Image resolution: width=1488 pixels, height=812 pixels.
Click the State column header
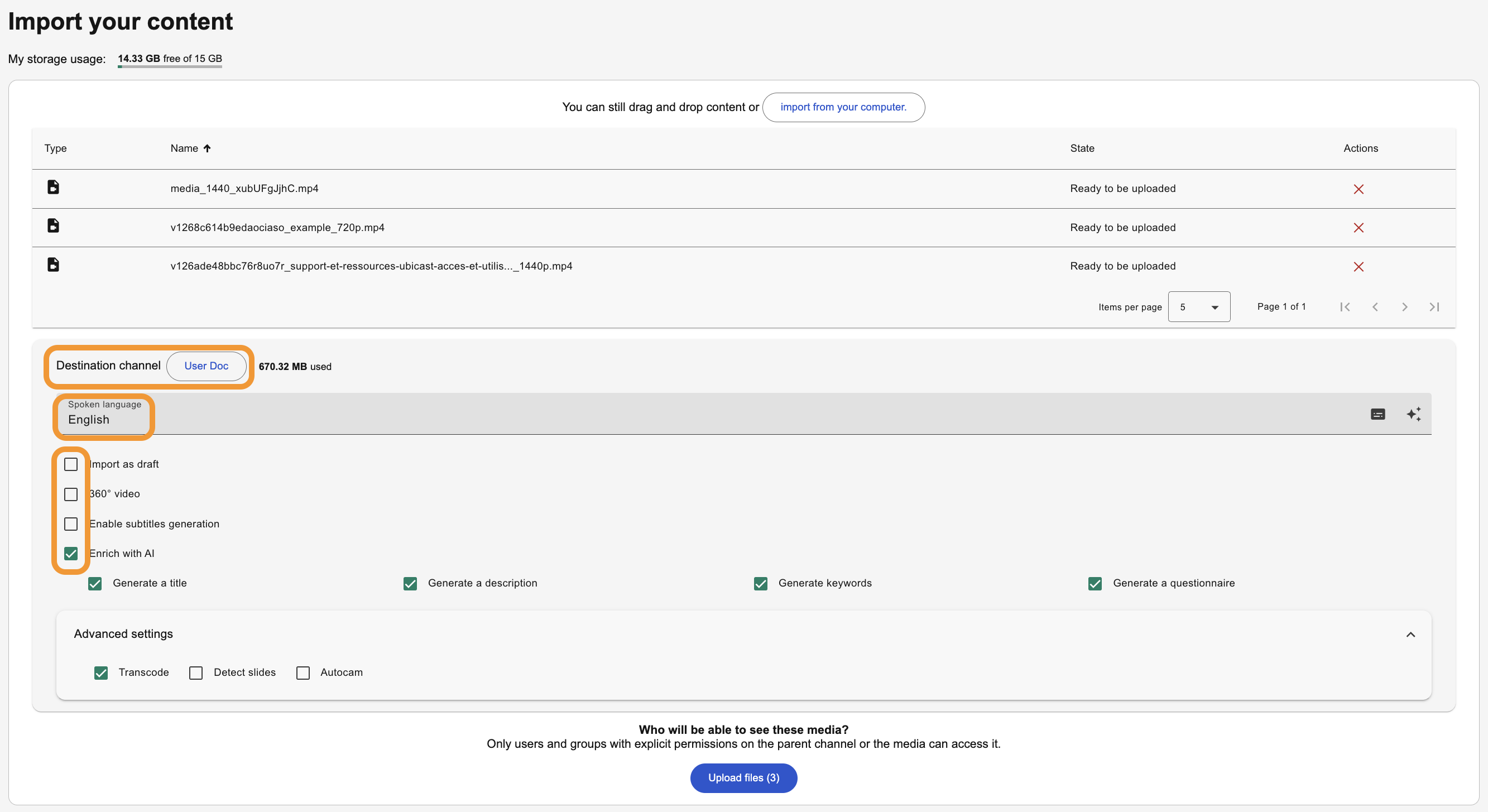pyautogui.click(x=1082, y=148)
